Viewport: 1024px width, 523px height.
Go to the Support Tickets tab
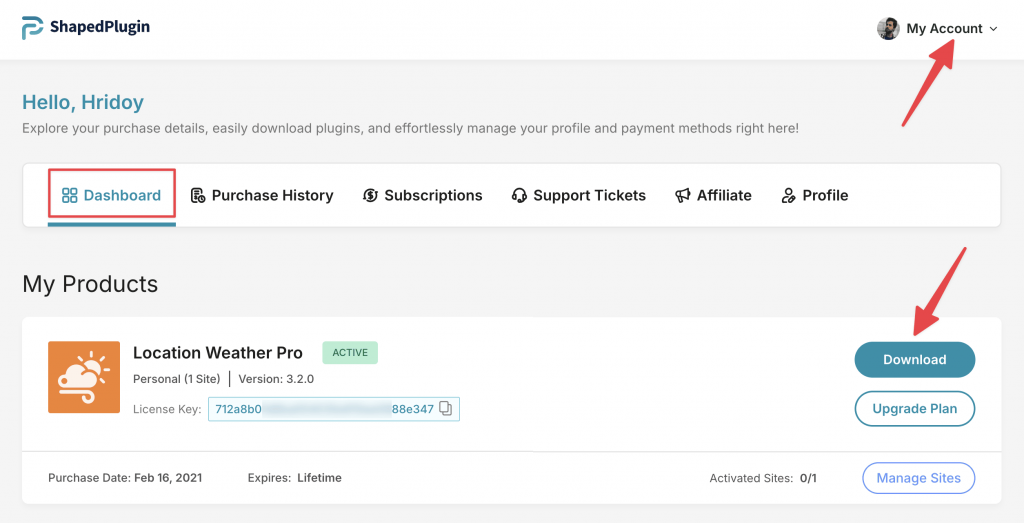(579, 195)
